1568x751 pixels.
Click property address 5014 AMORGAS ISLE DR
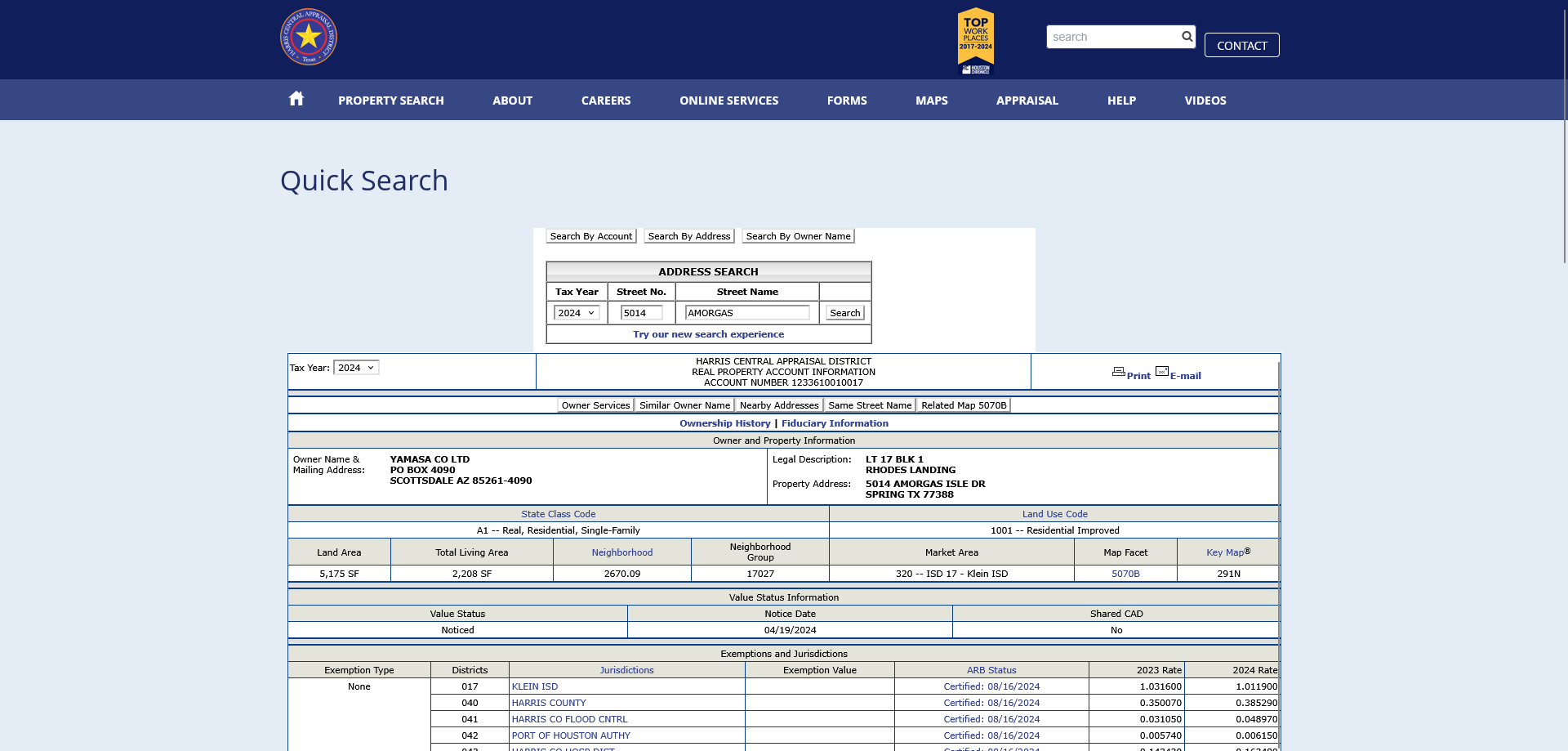[925, 484]
